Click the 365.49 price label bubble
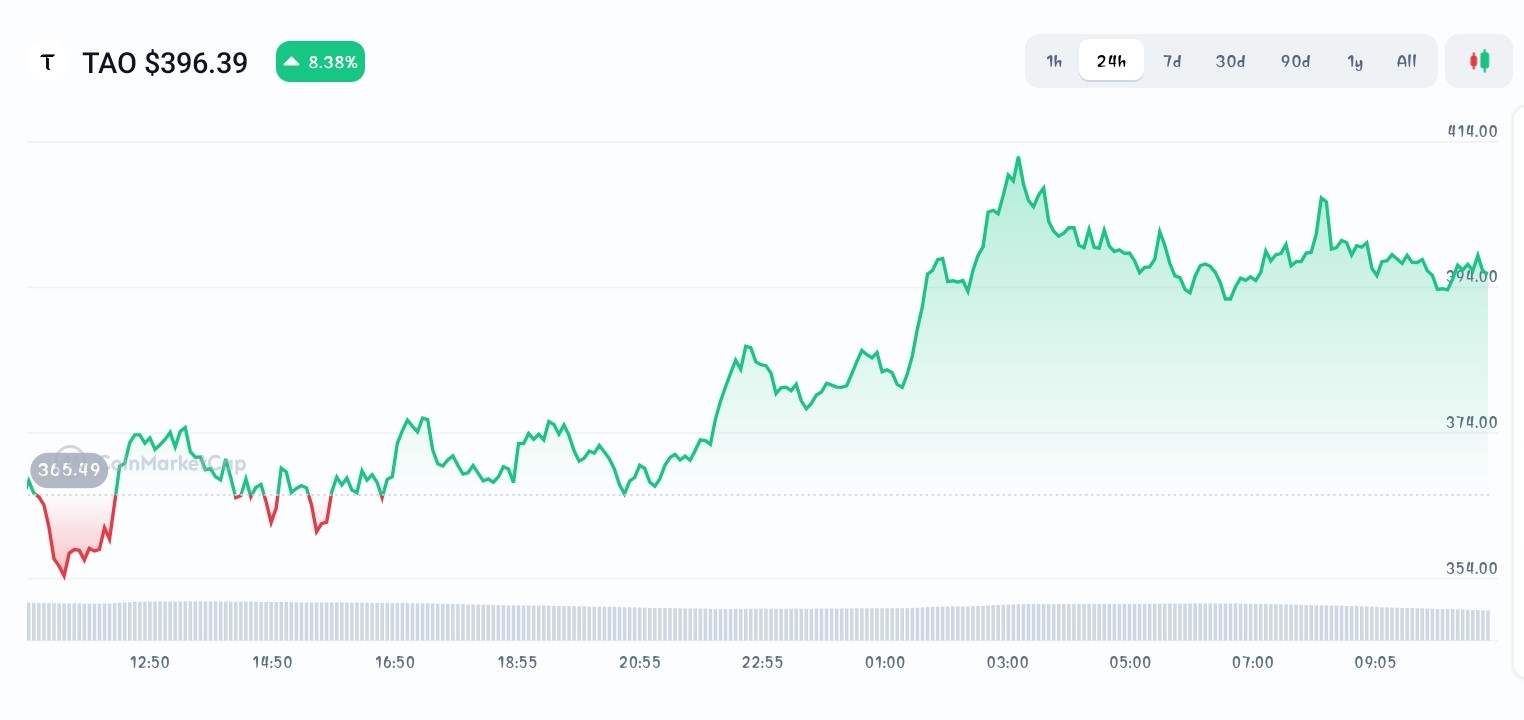The height and width of the screenshot is (720, 1524). 69,469
